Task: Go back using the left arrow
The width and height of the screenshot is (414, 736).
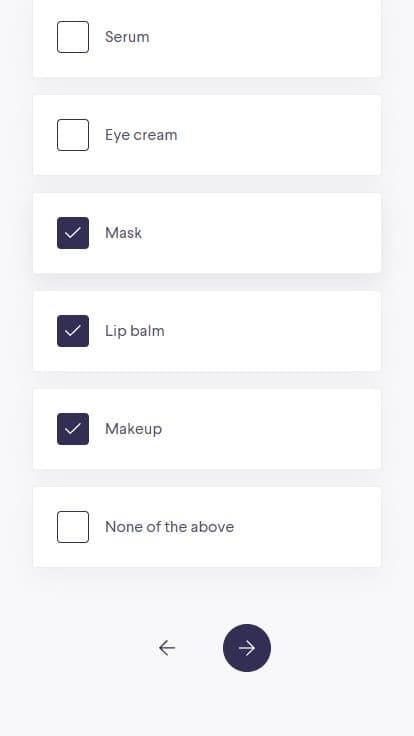Action: coord(167,648)
